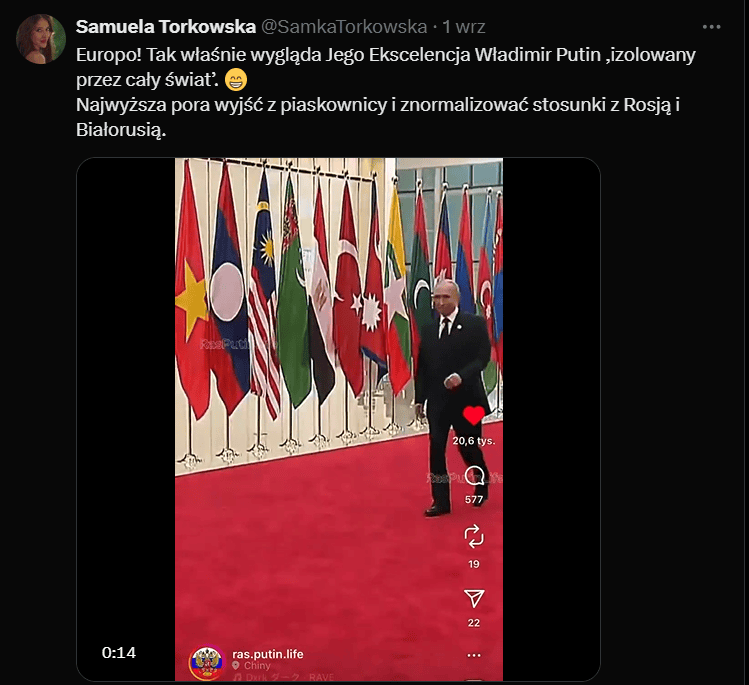The image size is (749, 685).
Task: Click the 0:14 video duration badge
Action: [118, 653]
